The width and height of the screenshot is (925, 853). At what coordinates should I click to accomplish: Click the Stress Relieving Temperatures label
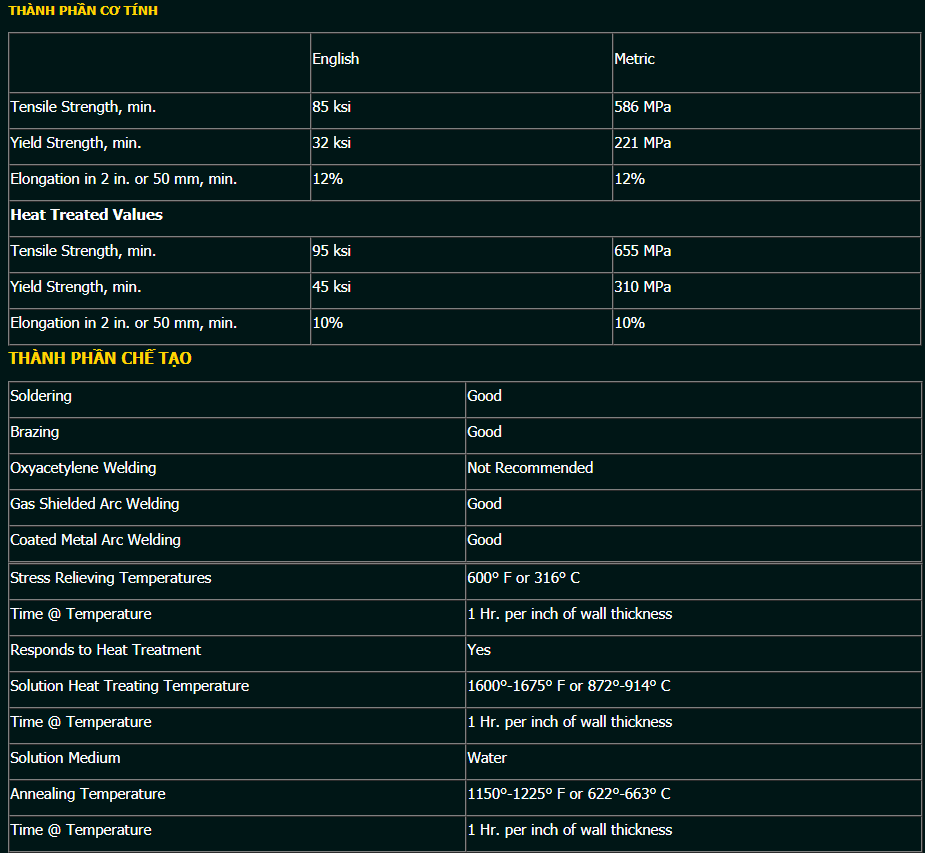111,578
